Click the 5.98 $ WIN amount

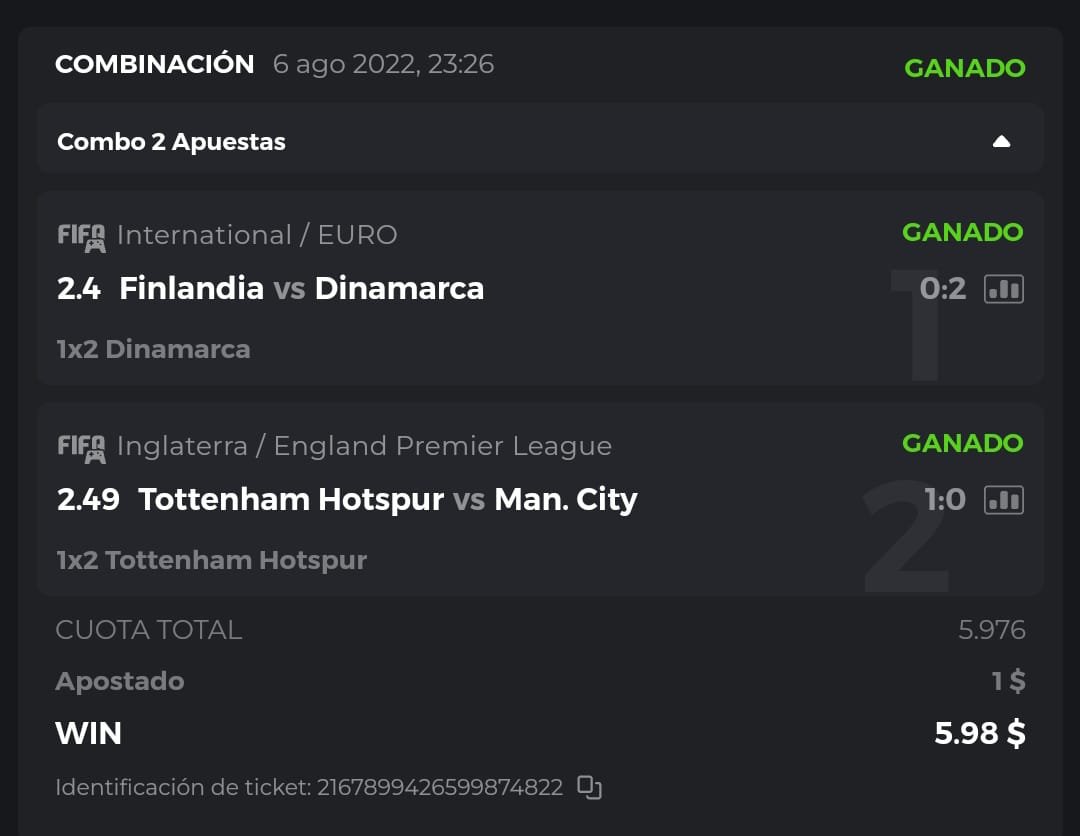tap(979, 733)
